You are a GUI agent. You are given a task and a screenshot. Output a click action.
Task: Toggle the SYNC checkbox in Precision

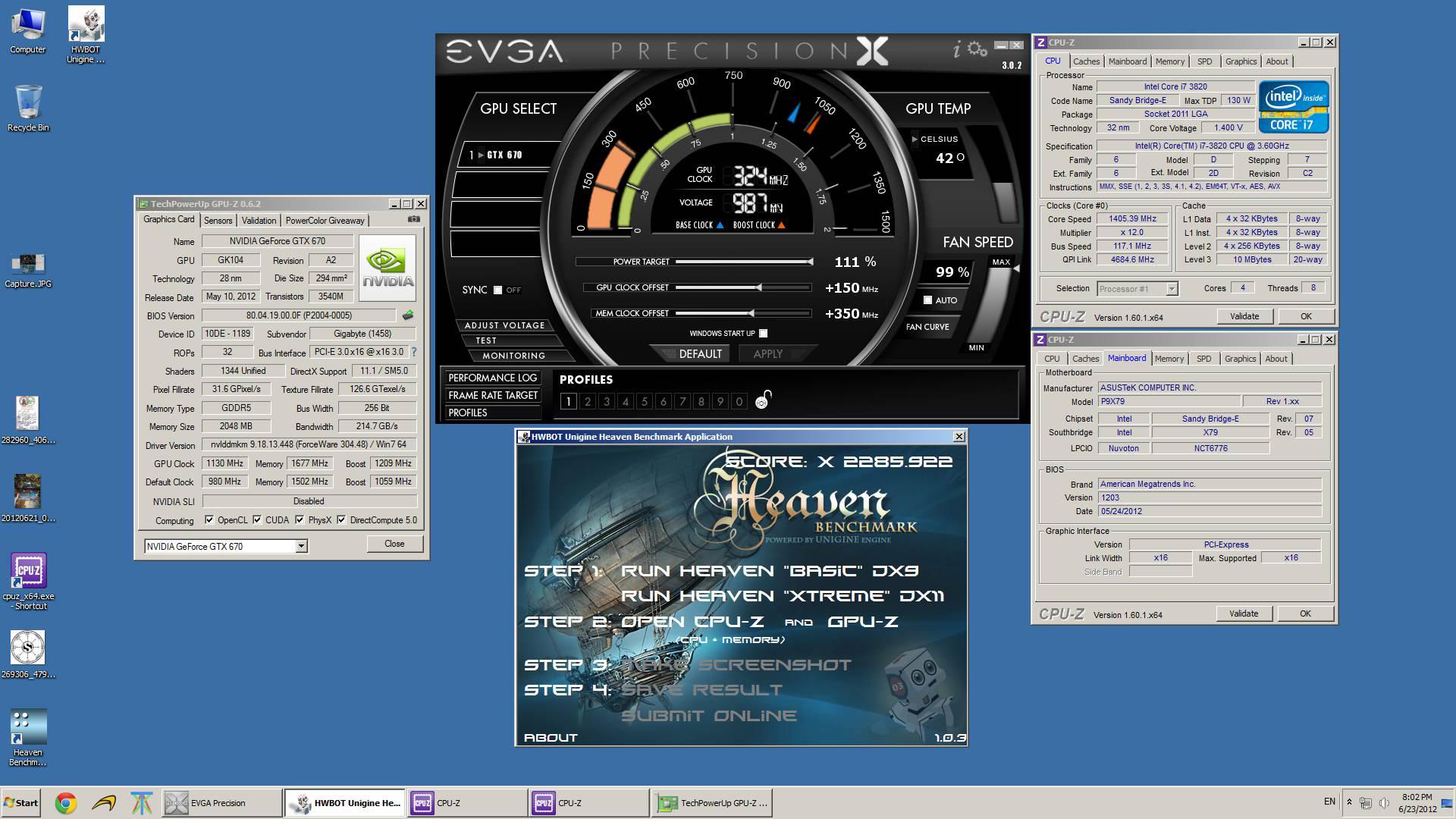coord(497,290)
